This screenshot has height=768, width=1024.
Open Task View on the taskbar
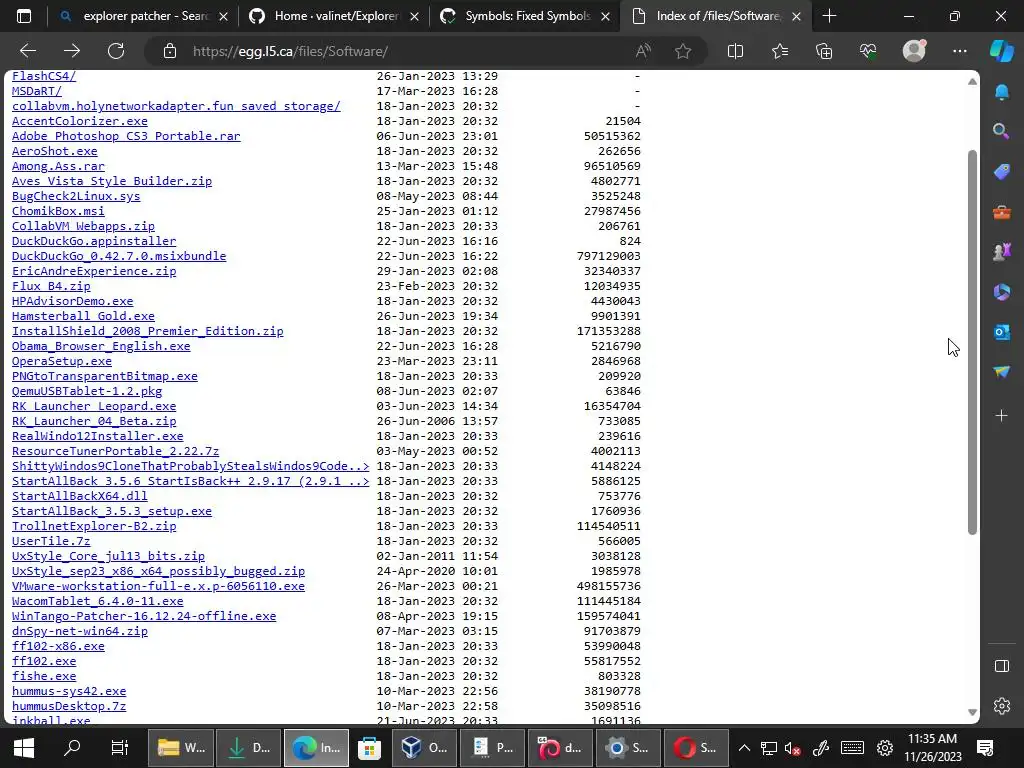[x=120, y=748]
